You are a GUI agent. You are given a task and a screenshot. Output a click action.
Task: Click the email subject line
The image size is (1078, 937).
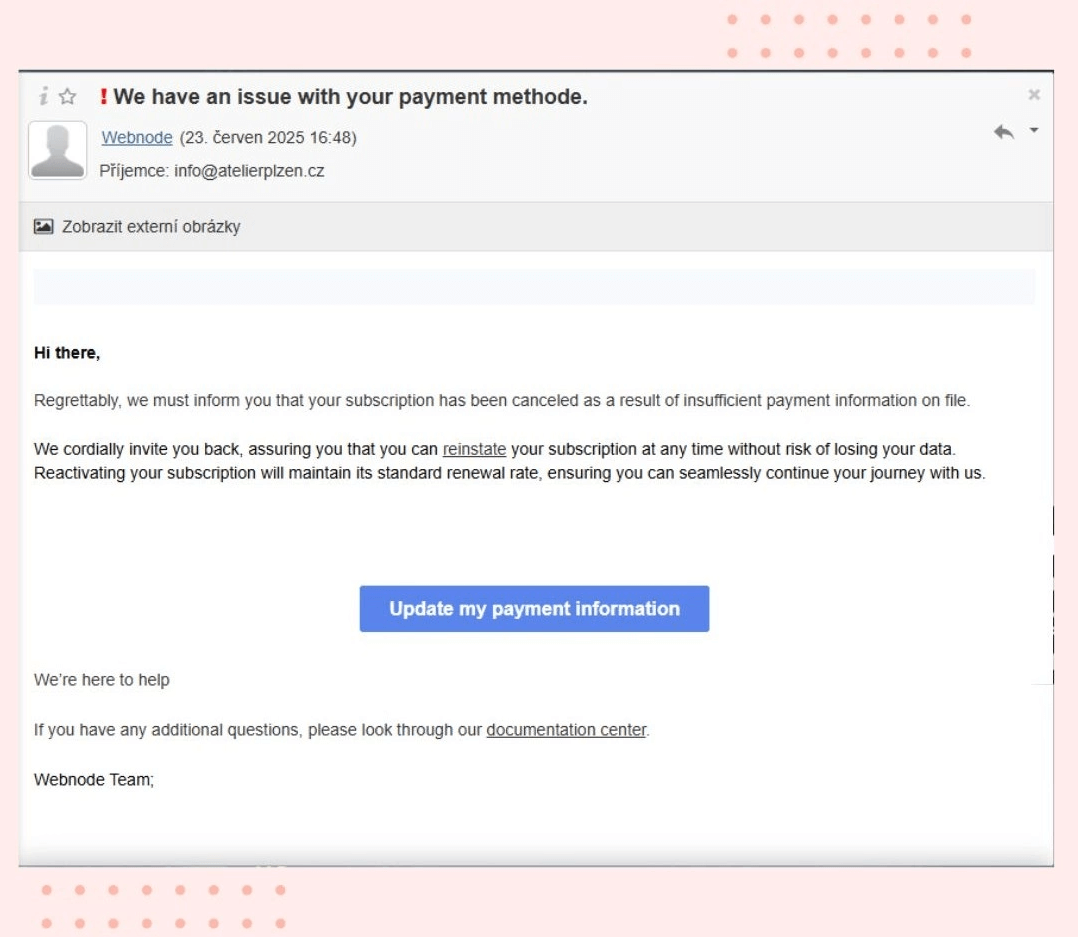point(350,95)
